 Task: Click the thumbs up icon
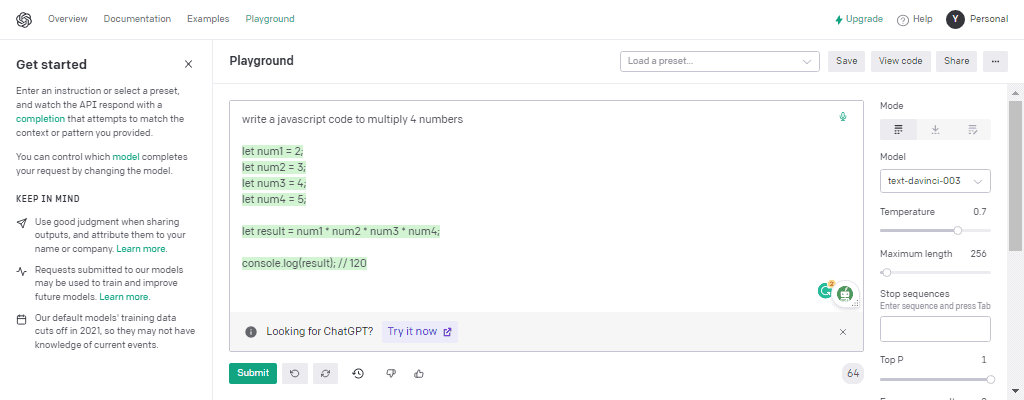[419, 373]
